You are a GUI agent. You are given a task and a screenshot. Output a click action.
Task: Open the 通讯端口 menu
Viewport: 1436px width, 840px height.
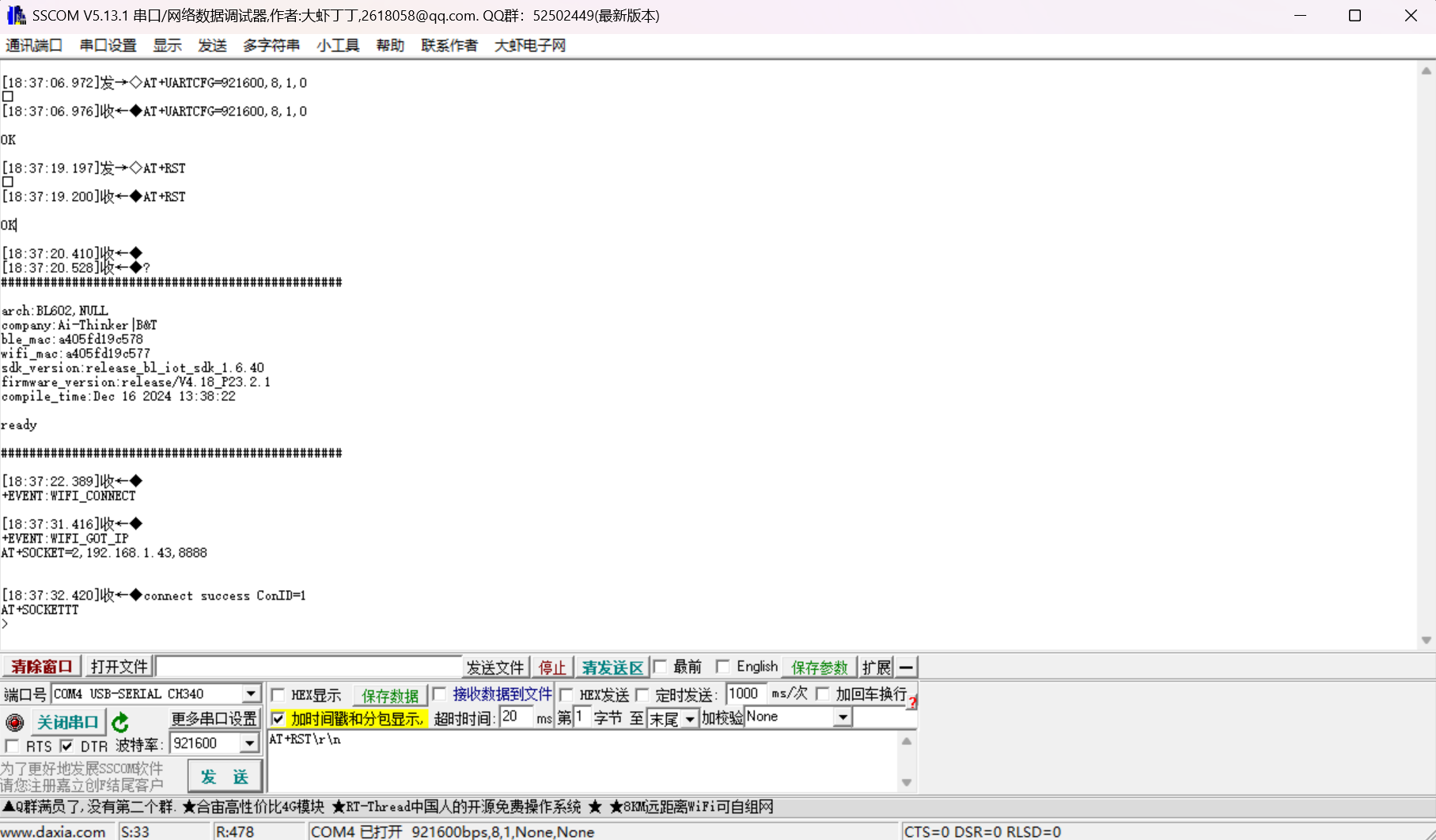(34, 46)
